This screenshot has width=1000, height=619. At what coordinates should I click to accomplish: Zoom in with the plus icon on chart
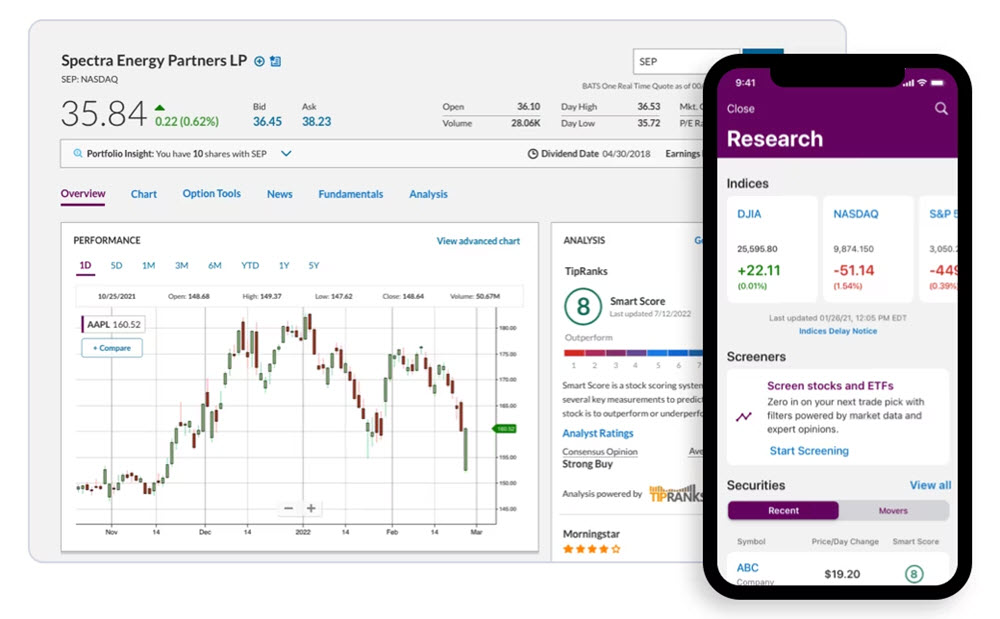point(311,509)
